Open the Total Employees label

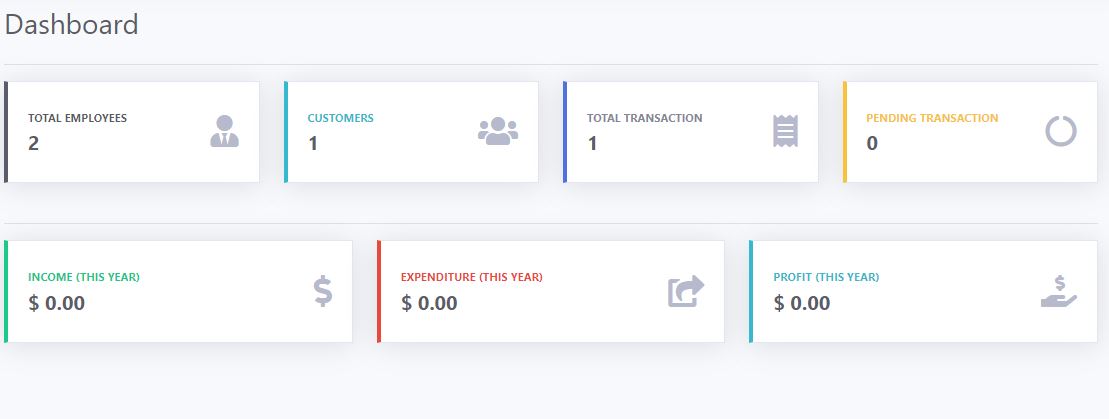click(77, 118)
